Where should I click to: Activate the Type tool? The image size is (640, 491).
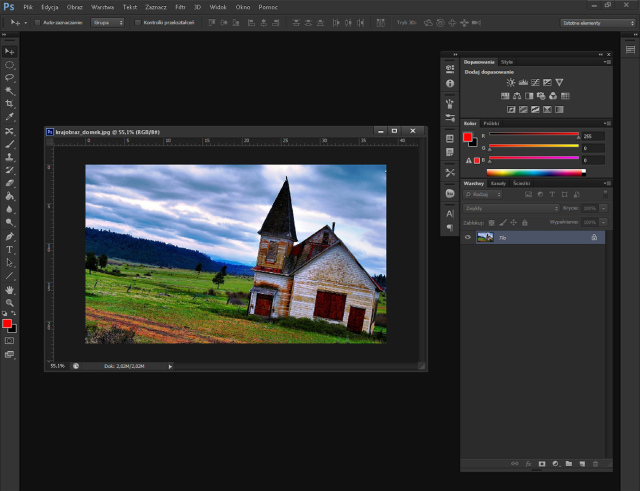tap(9, 249)
